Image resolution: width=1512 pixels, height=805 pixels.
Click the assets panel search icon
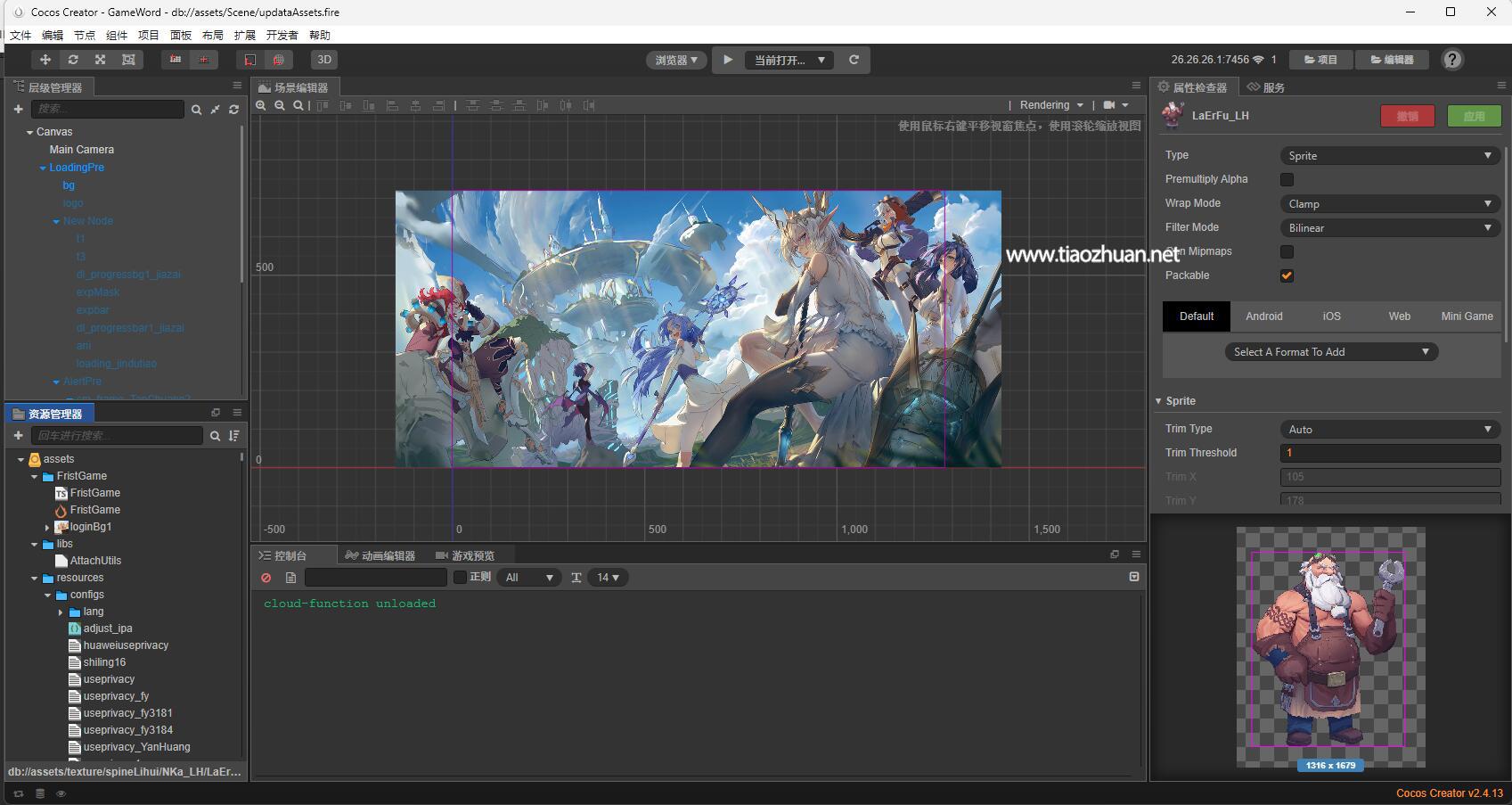215,436
